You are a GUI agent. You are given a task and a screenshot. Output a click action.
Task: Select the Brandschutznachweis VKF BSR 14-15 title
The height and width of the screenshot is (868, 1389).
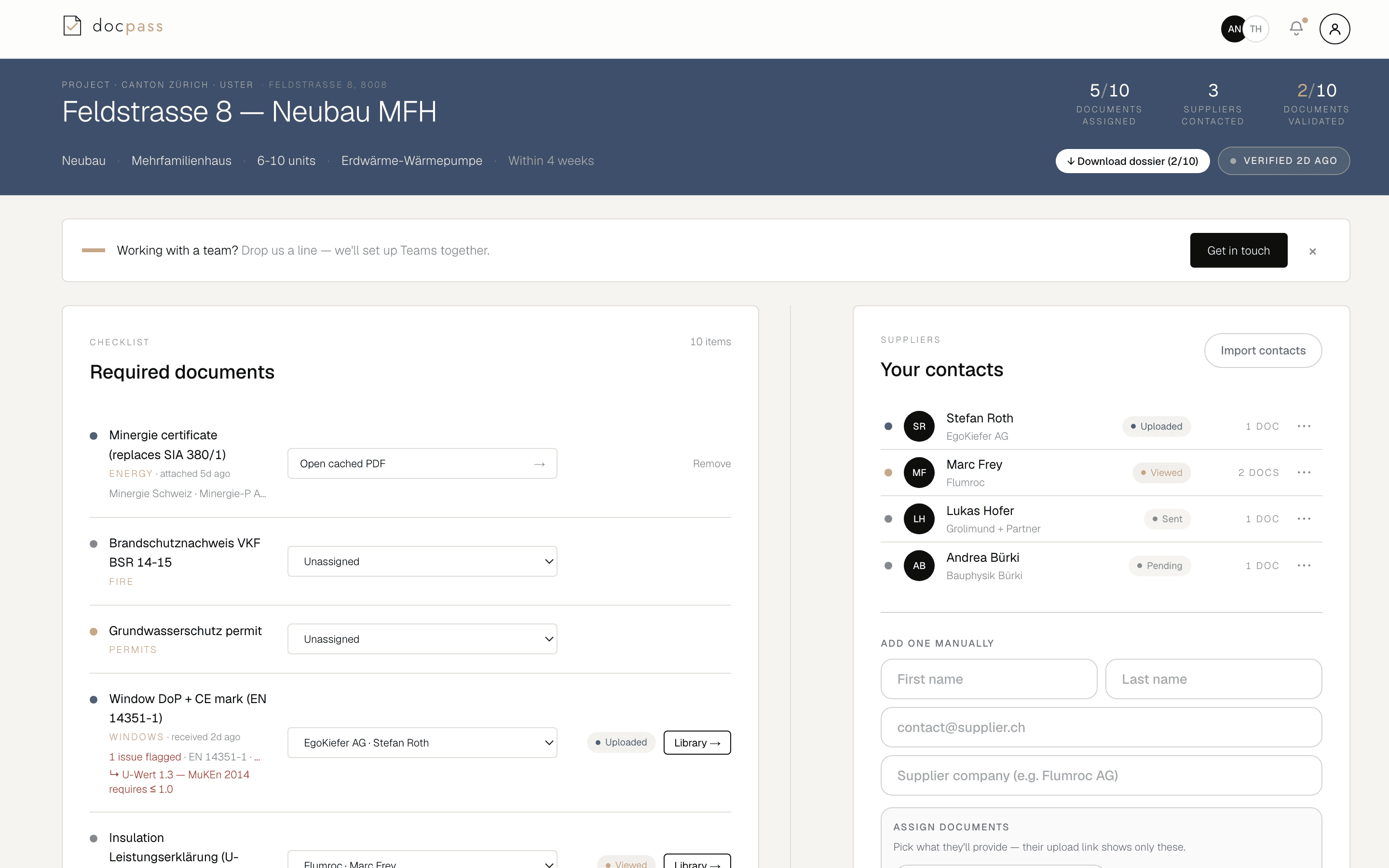pos(184,553)
